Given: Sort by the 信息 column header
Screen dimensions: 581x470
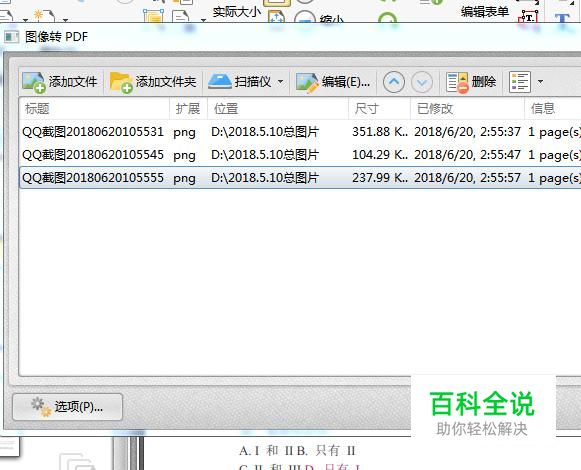Looking at the screenshot, I should tap(553, 109).
